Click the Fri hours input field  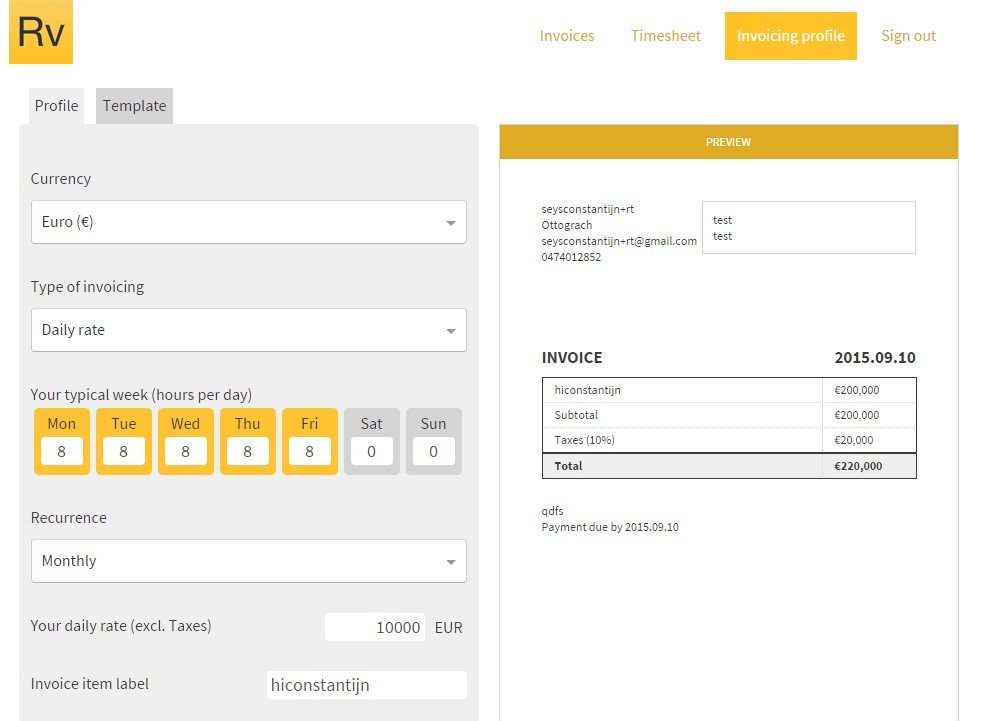(x=310, y=451)
